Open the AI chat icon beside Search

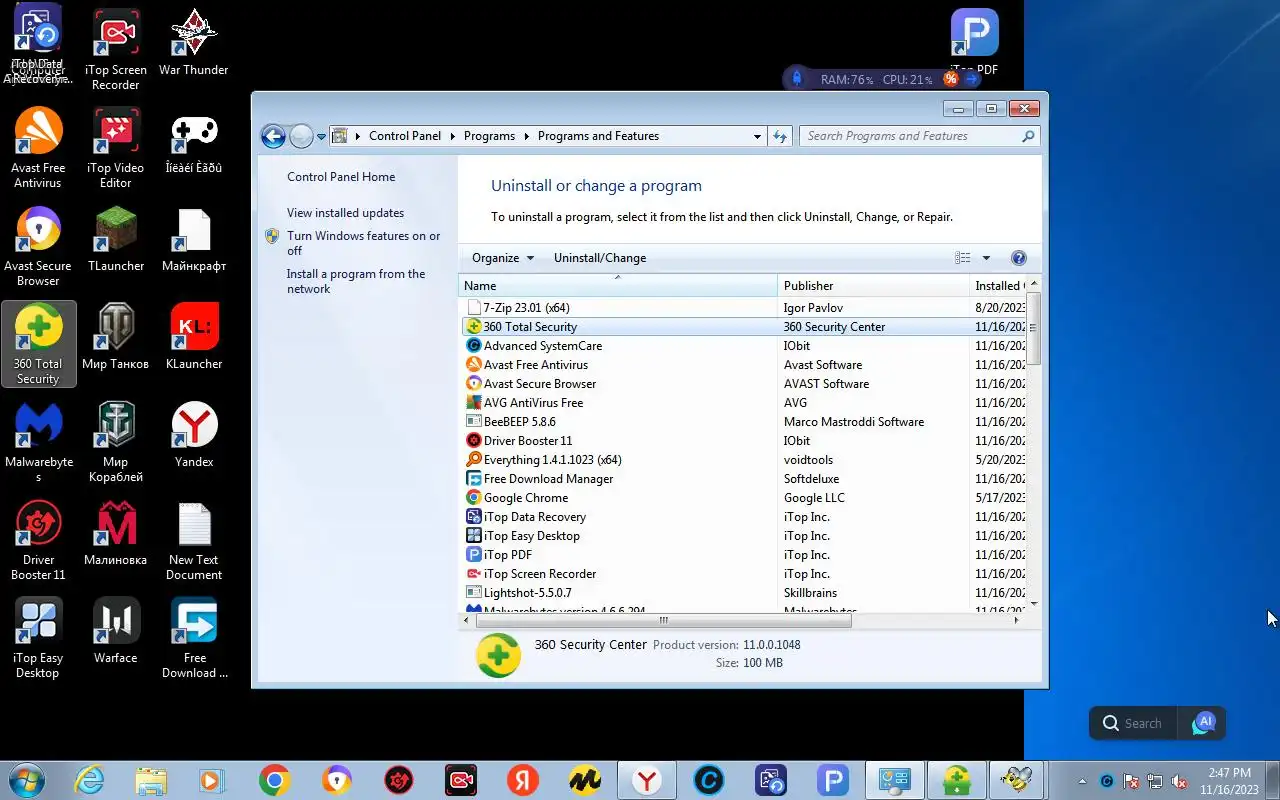1203,723
